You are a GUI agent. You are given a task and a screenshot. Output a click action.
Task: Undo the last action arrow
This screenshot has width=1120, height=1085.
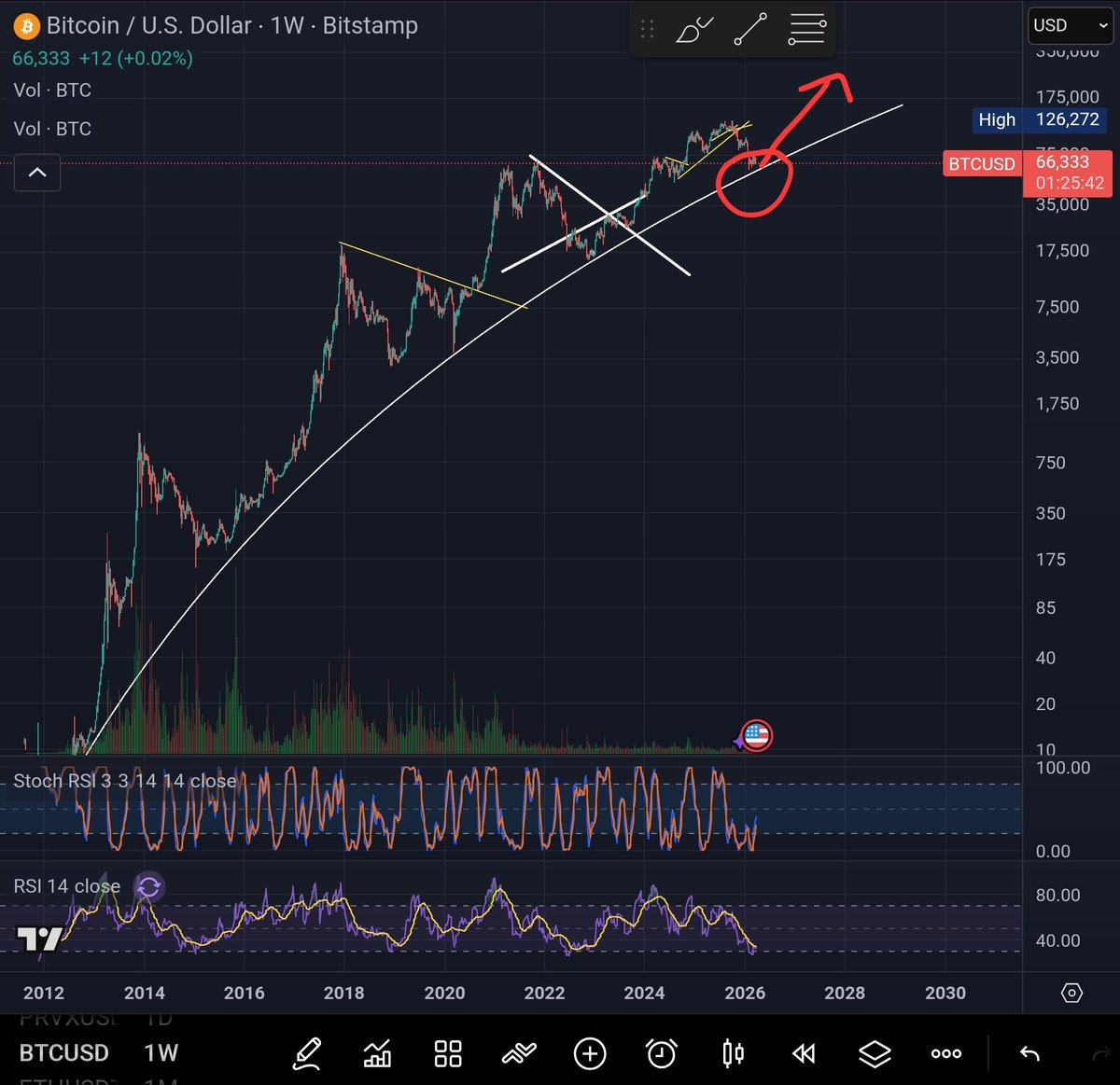(1029, 1054)
